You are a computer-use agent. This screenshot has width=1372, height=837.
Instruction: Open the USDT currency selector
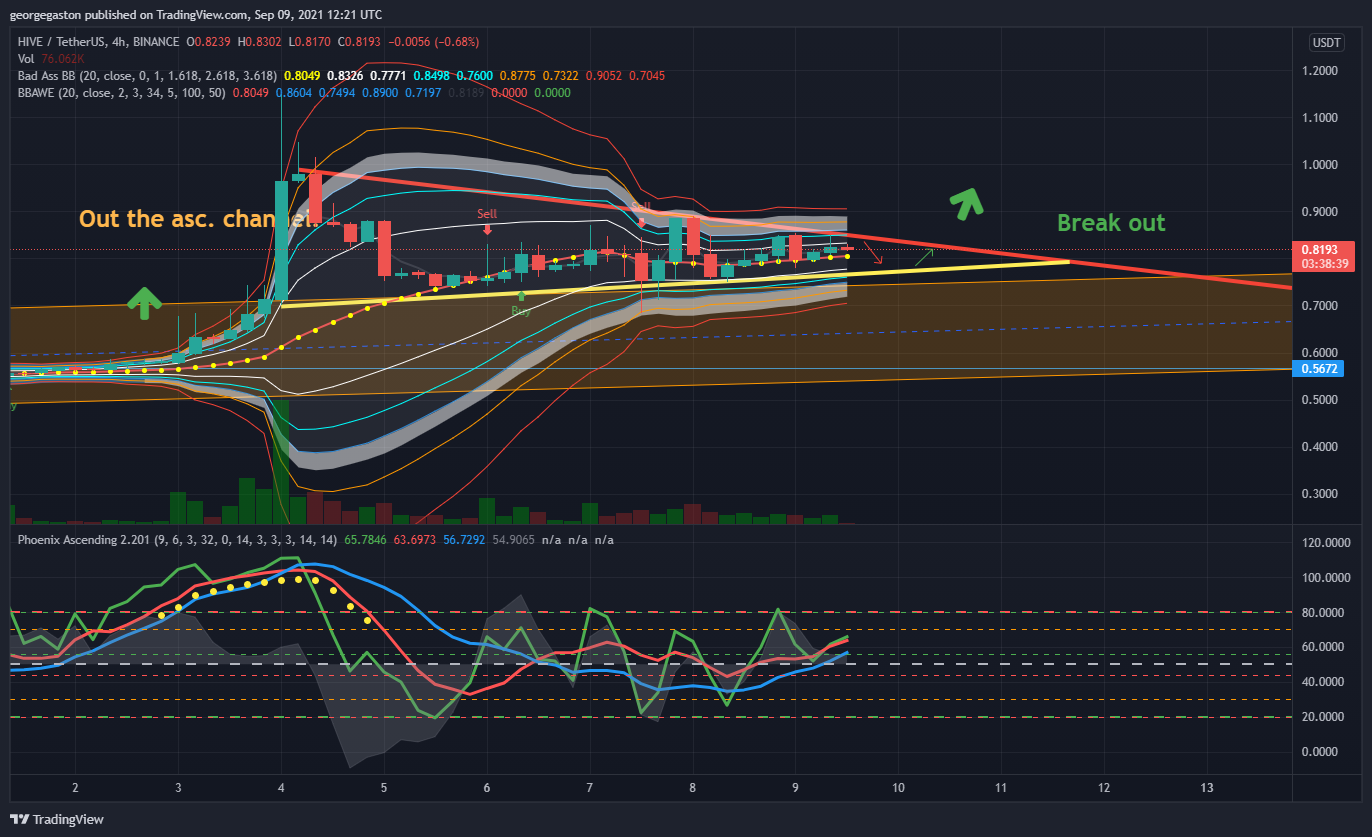pyautogui.click(x=1326, y=42)
